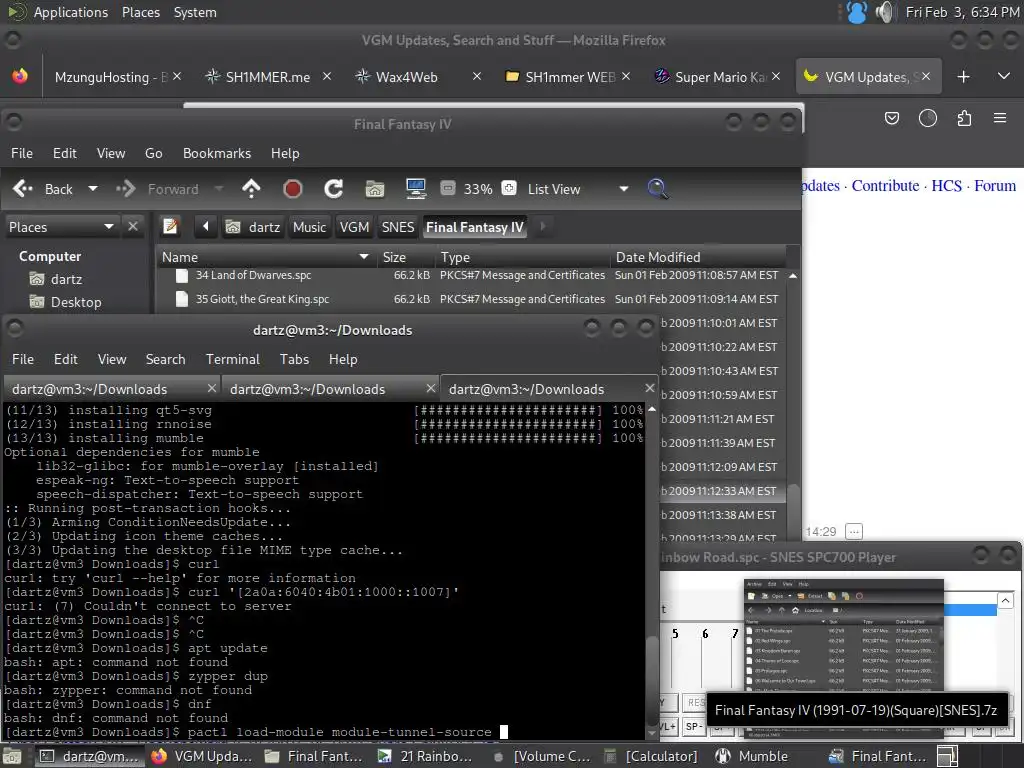The image size is (1024, 768).
Task: Switch to the Wax4Web Firefox tab
Action: (x=417, y=77)
